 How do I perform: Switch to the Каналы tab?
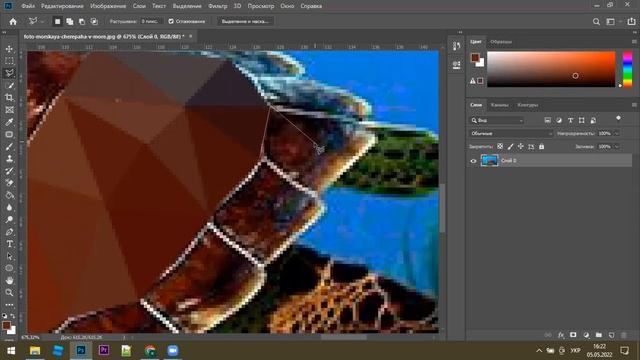pyautogui.click(x=499, y=105)
